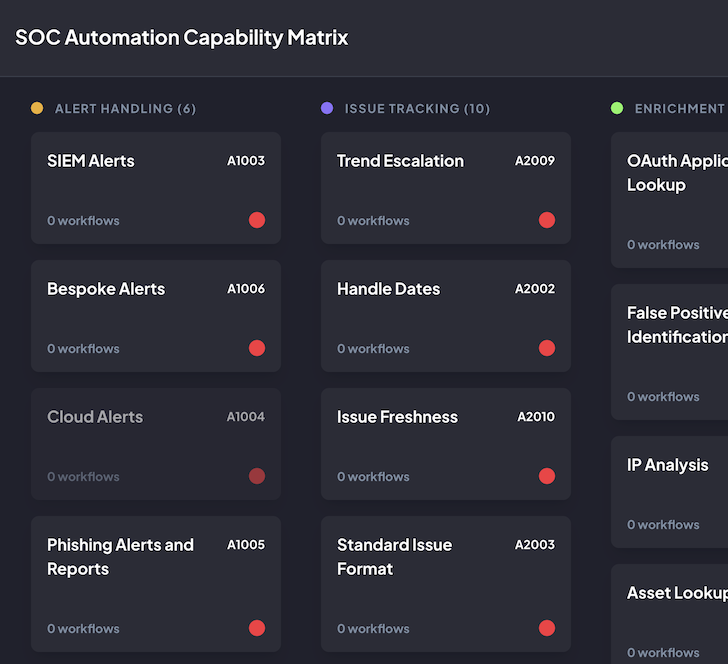Open the SIEM Alerts capability card

(156, 188)
